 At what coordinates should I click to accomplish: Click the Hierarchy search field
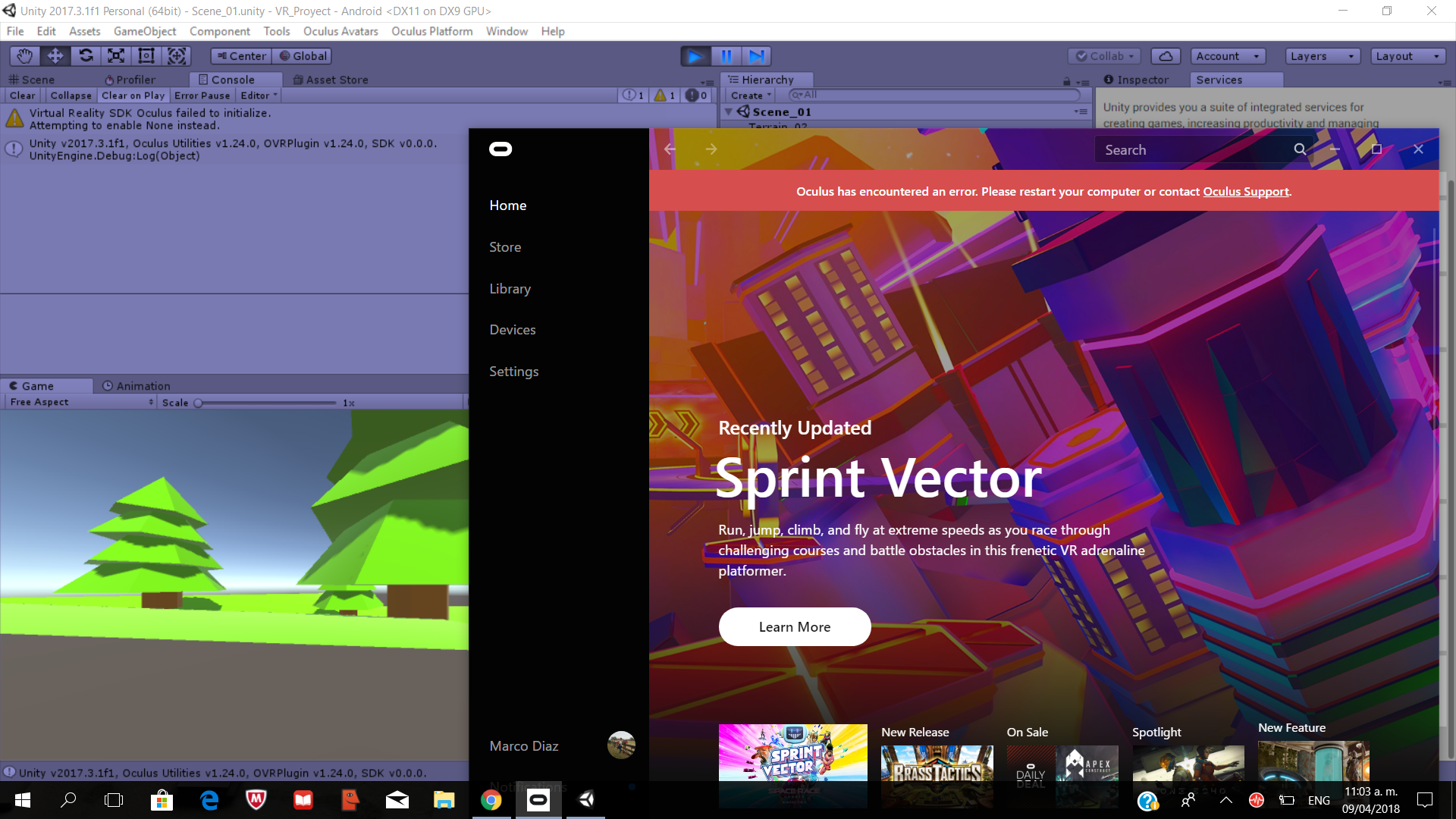(934, 95)
